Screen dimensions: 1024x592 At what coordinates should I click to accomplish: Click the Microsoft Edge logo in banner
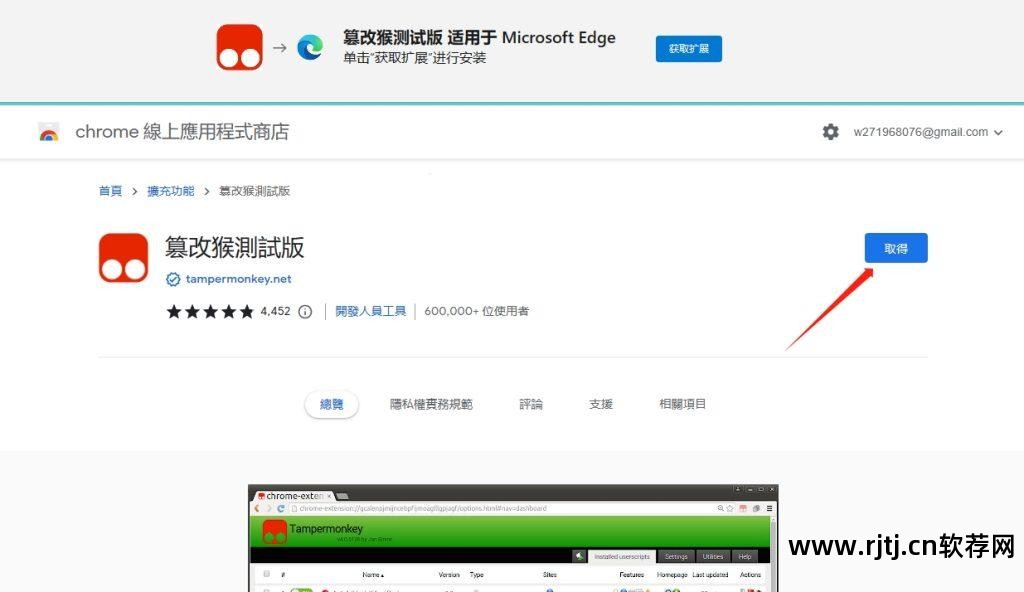click(310, 48)
